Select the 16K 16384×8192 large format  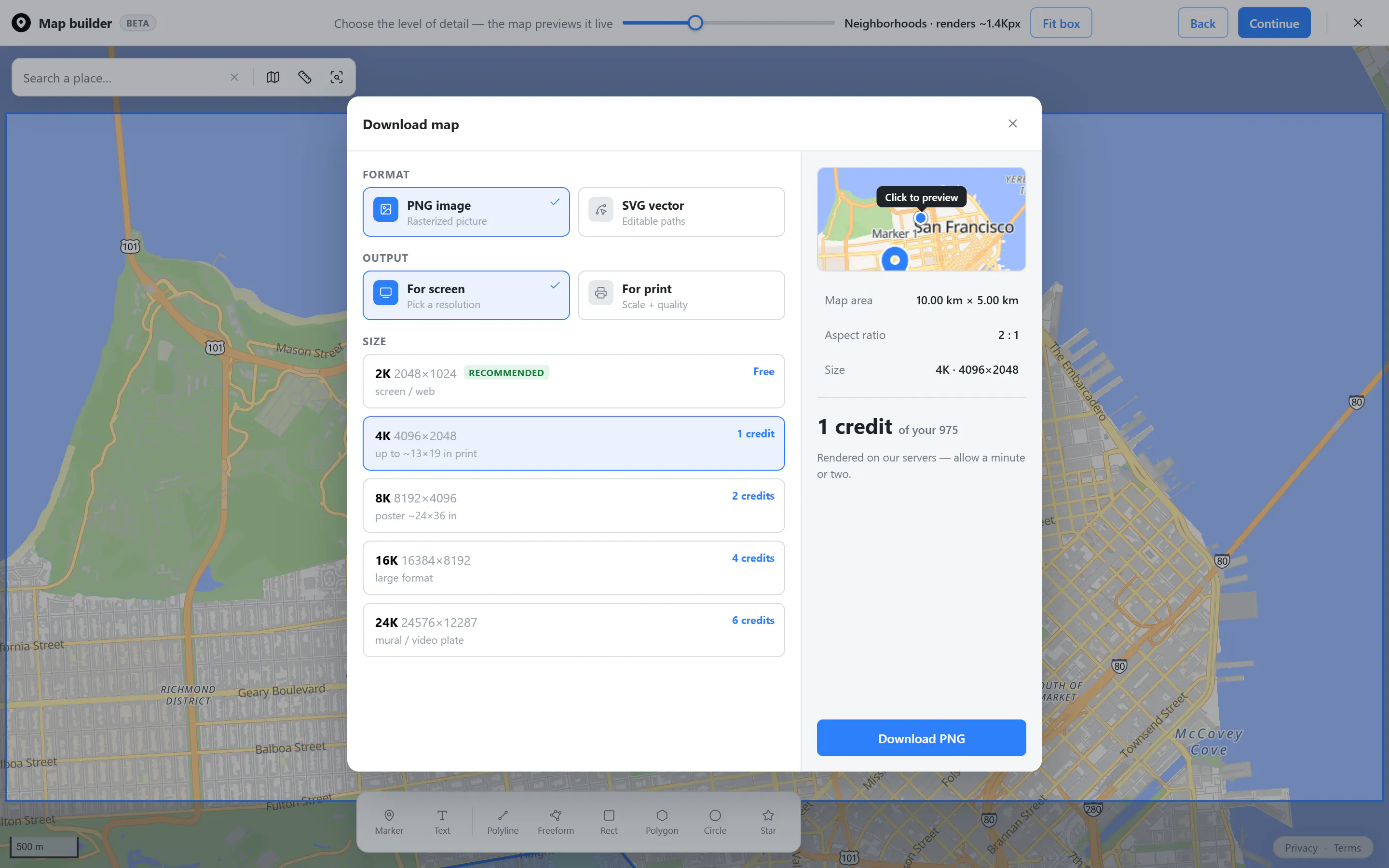tap(573, 568)
